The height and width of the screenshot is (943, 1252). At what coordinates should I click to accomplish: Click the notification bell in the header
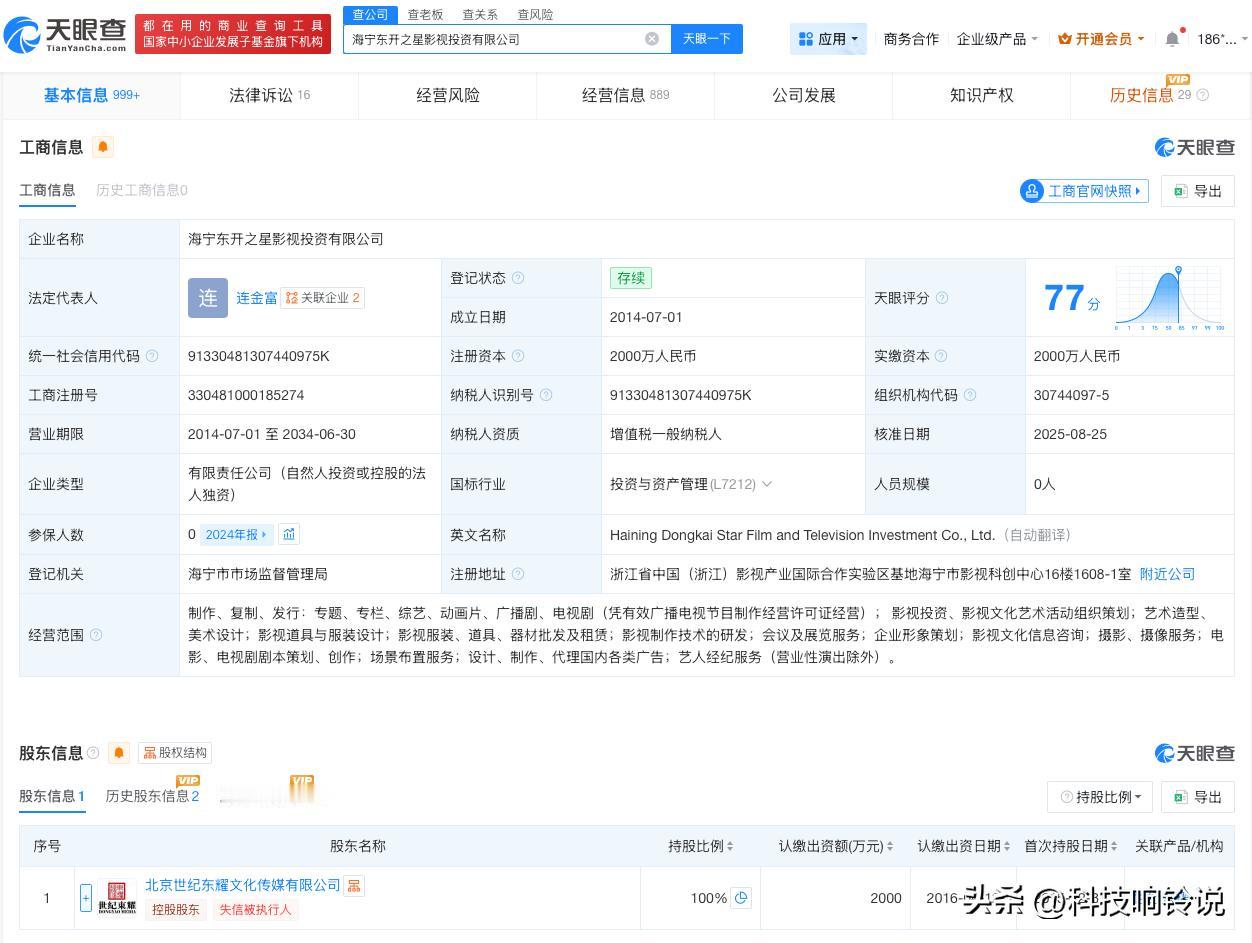(1172, 39)
